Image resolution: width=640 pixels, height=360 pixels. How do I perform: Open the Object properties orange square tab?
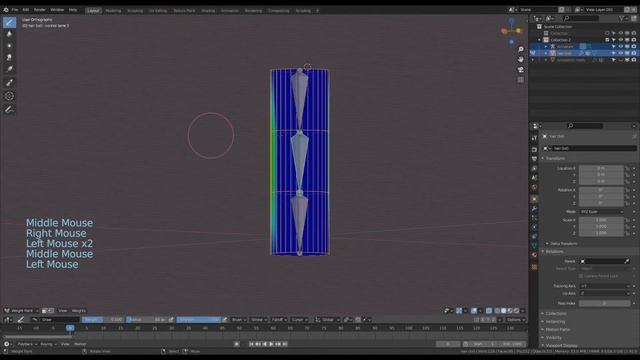click(x=534, y=199)
